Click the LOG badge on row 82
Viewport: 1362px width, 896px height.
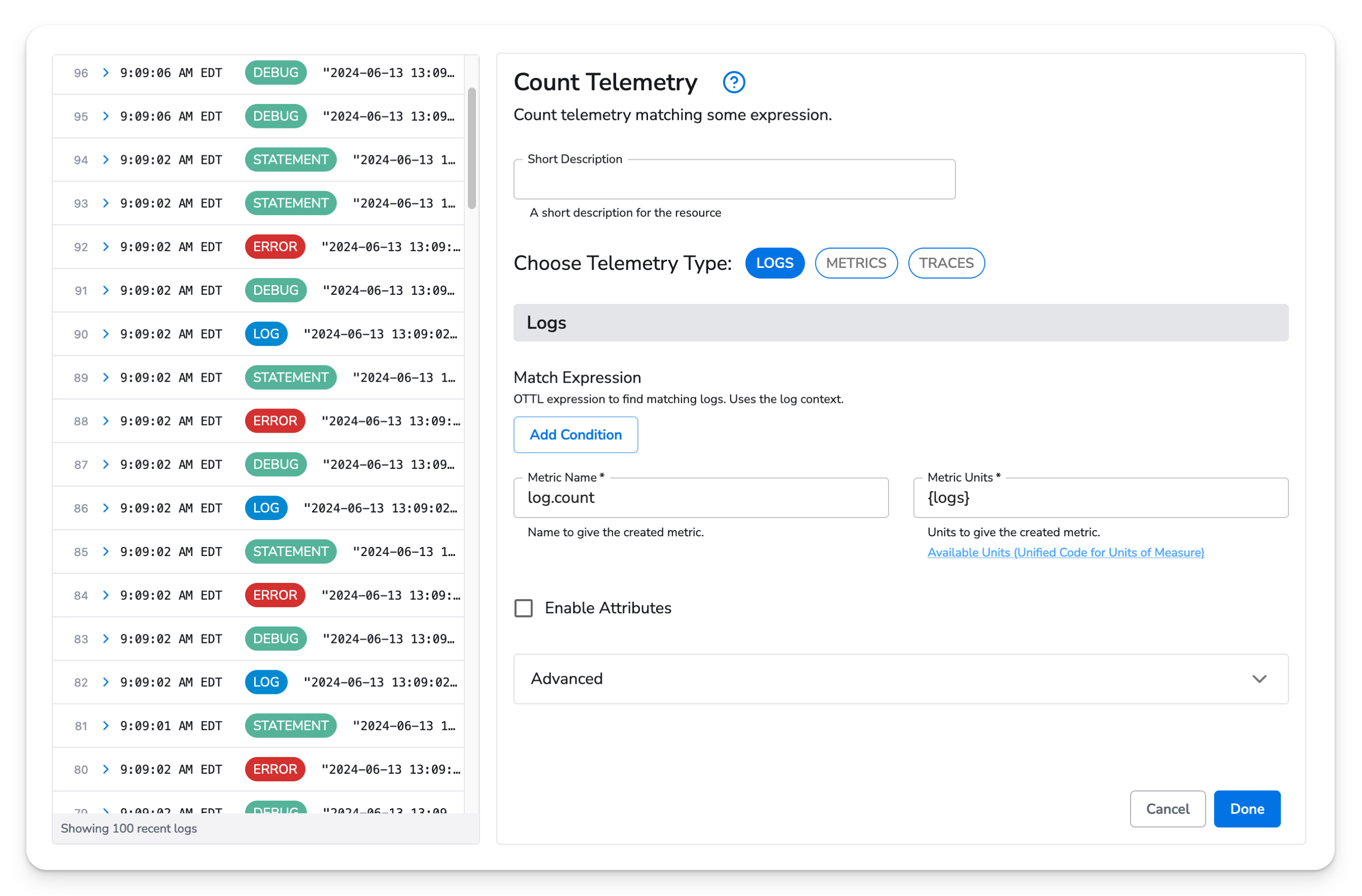click(265, 682)
